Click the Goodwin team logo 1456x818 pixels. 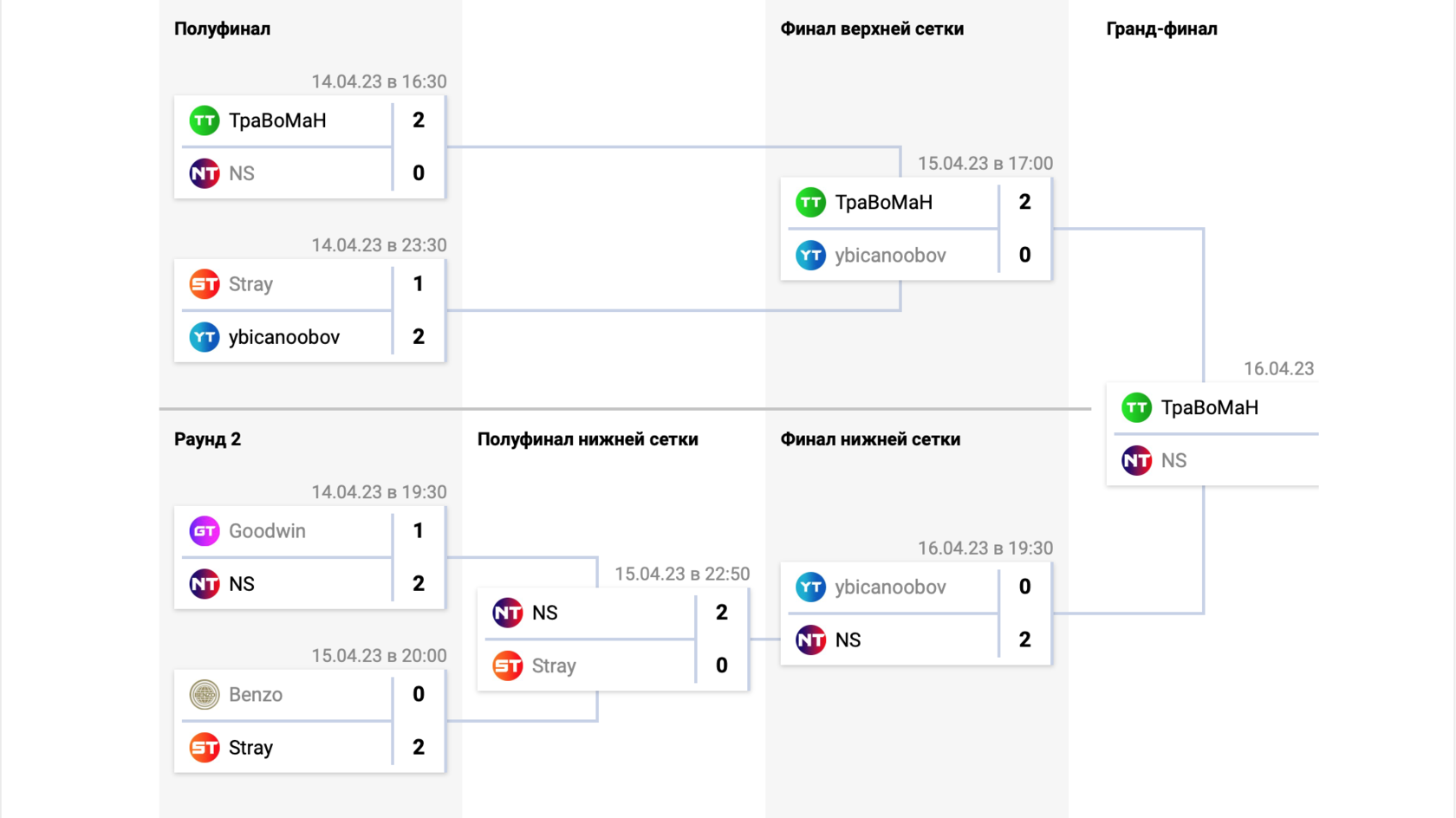tap(205, 531)
